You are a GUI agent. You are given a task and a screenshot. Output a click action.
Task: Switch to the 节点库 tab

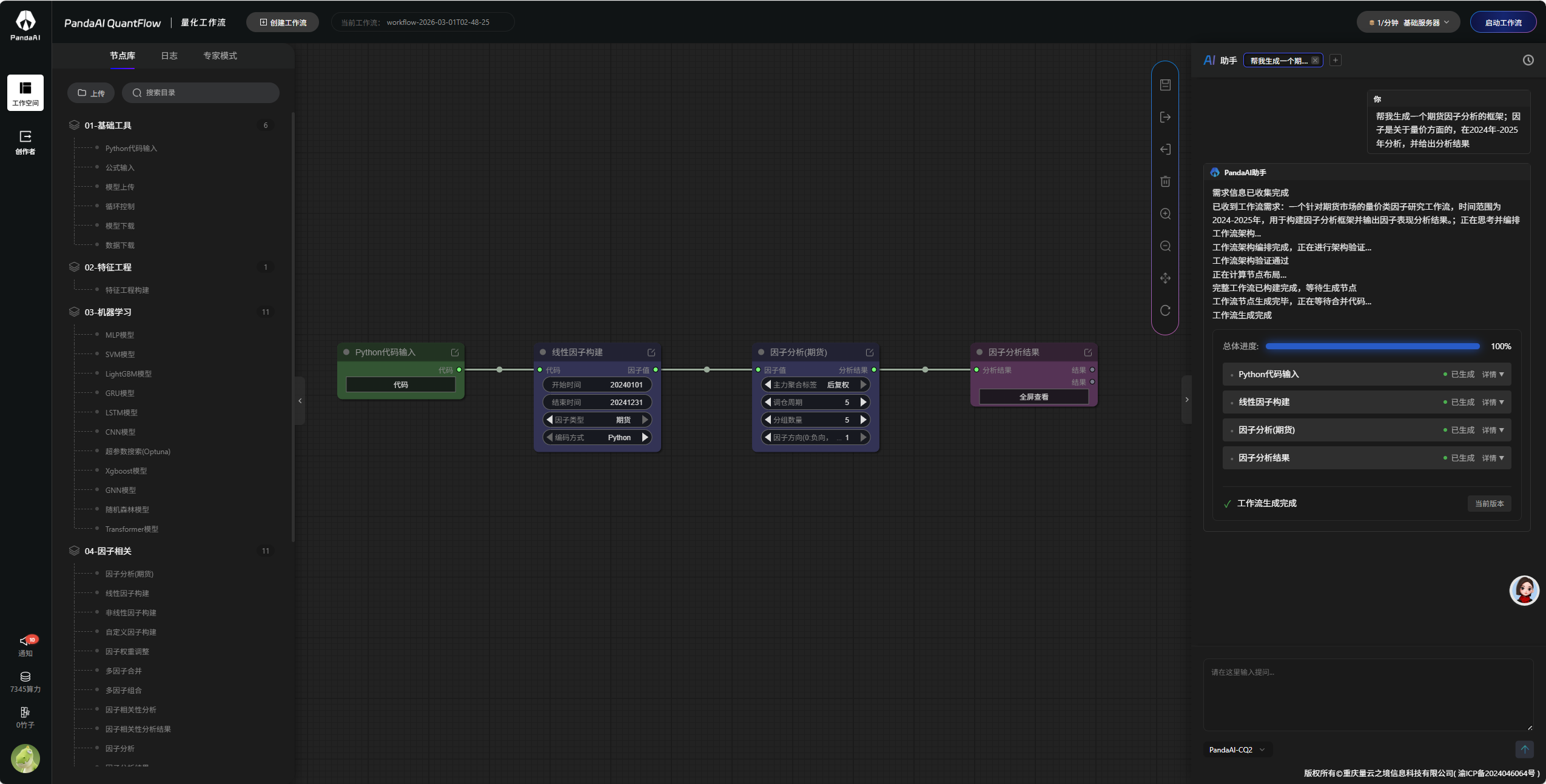click(x=123, y=56)
